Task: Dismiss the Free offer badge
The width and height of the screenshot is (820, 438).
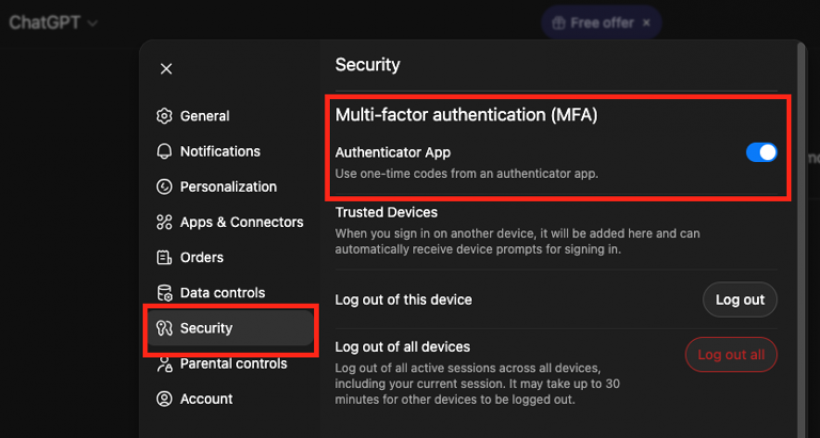Action: pyautogui.click(x=646, y=22)
